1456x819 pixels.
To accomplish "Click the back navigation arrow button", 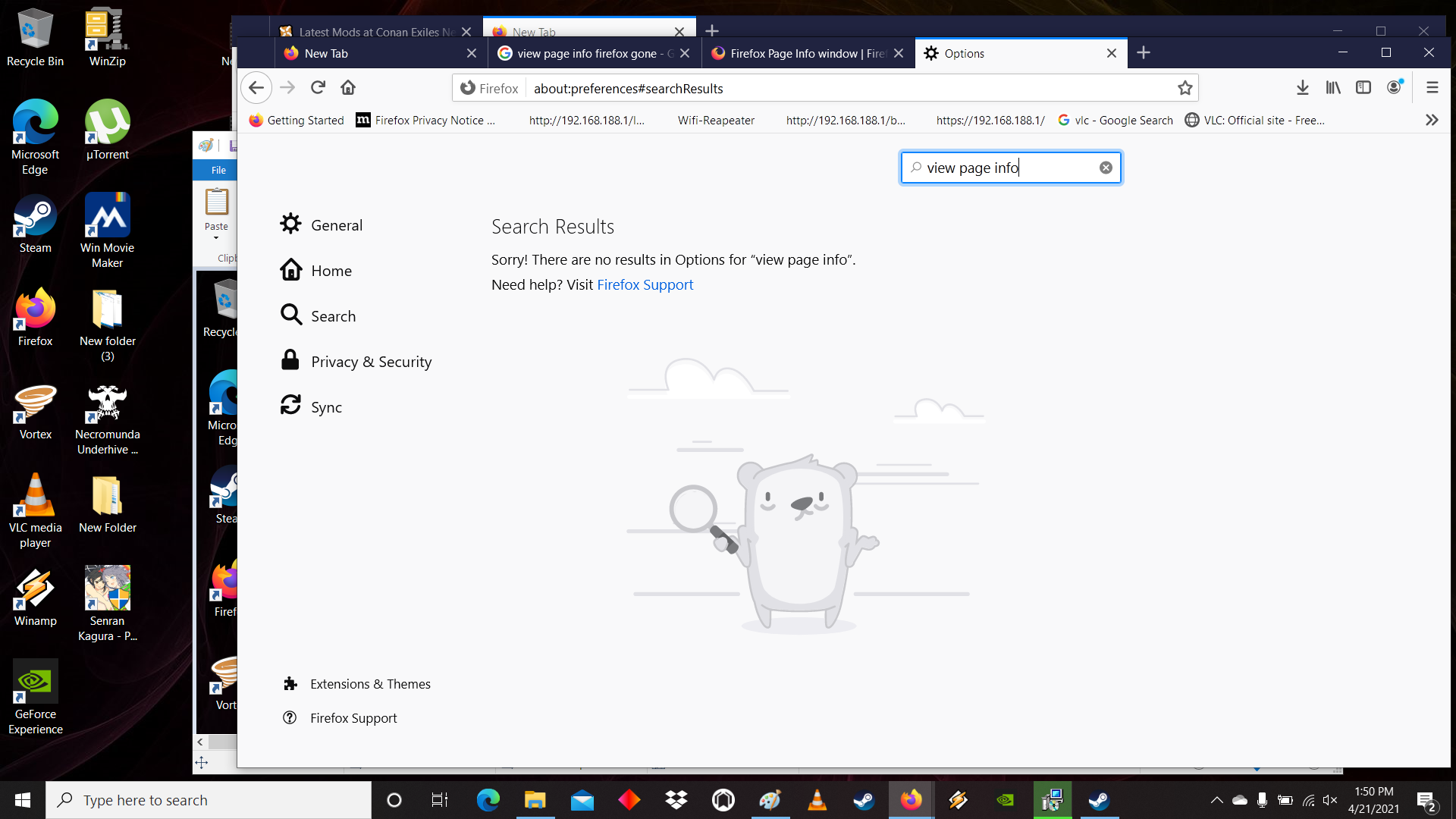I will [x=256, y=88].
